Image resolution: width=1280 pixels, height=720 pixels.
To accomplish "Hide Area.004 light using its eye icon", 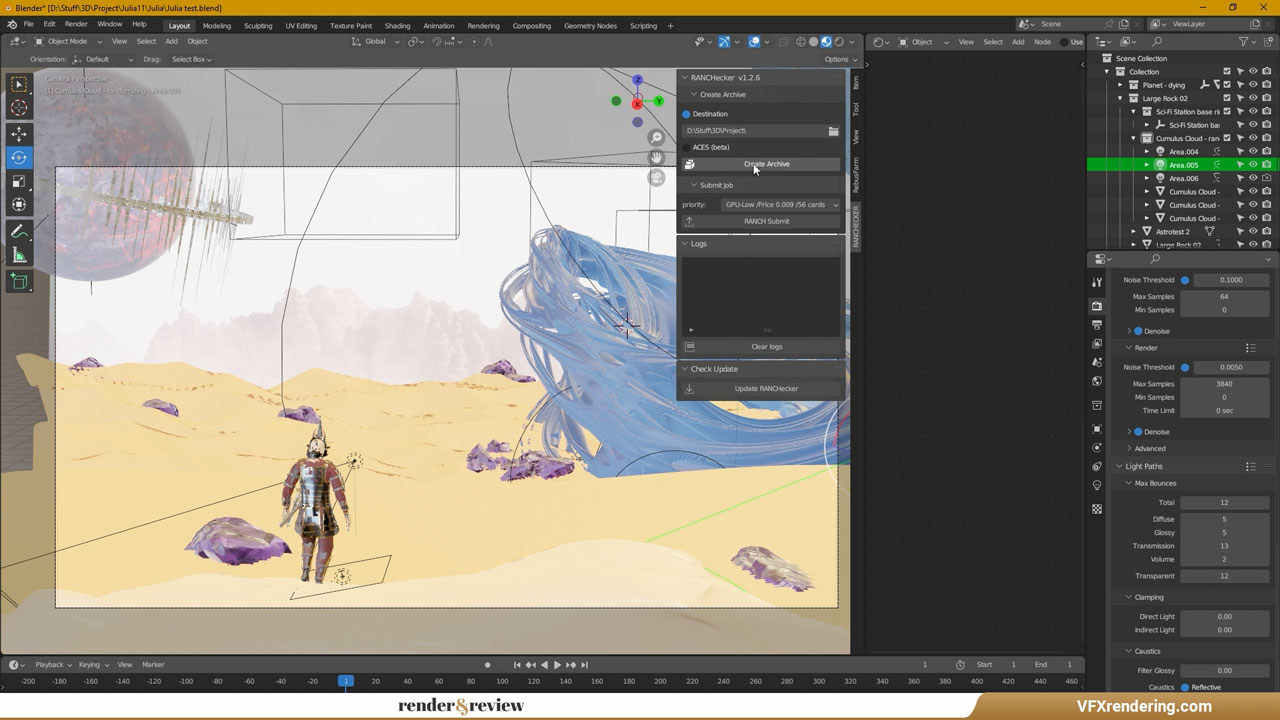I will pyautogui.click(x=1253, y=152).
